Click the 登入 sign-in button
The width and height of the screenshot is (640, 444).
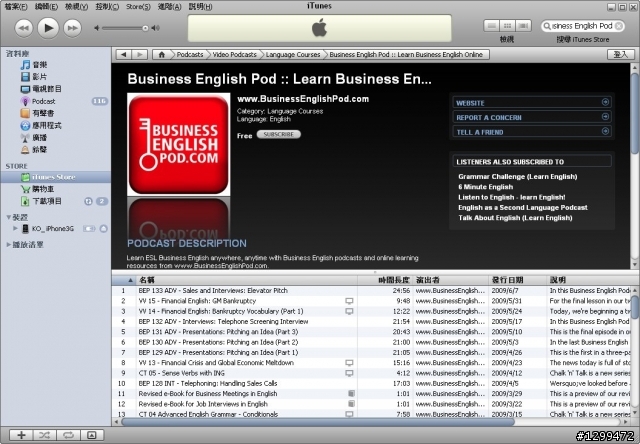620,54
